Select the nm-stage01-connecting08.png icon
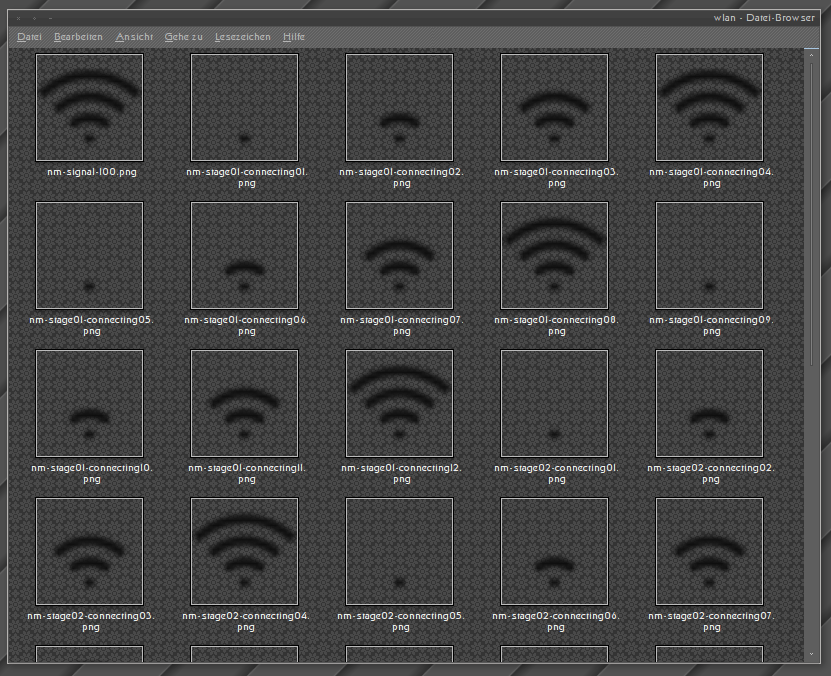 pos(554,255)
